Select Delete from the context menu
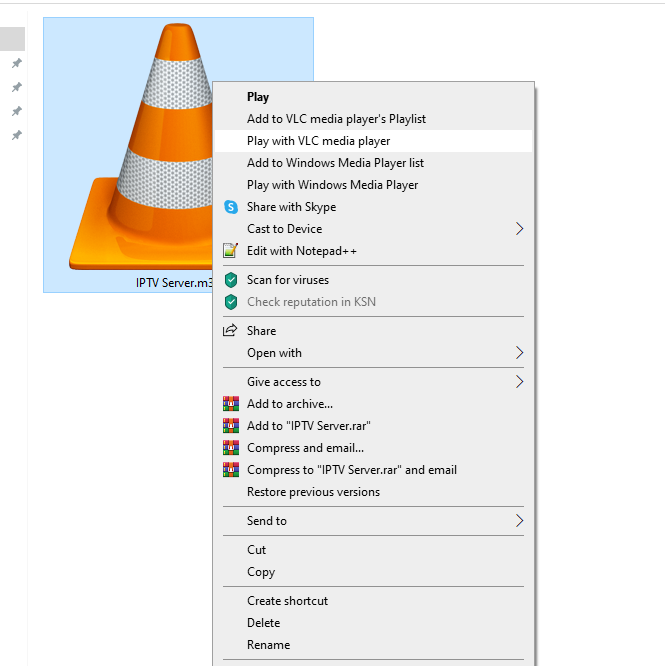 point(373,623)
